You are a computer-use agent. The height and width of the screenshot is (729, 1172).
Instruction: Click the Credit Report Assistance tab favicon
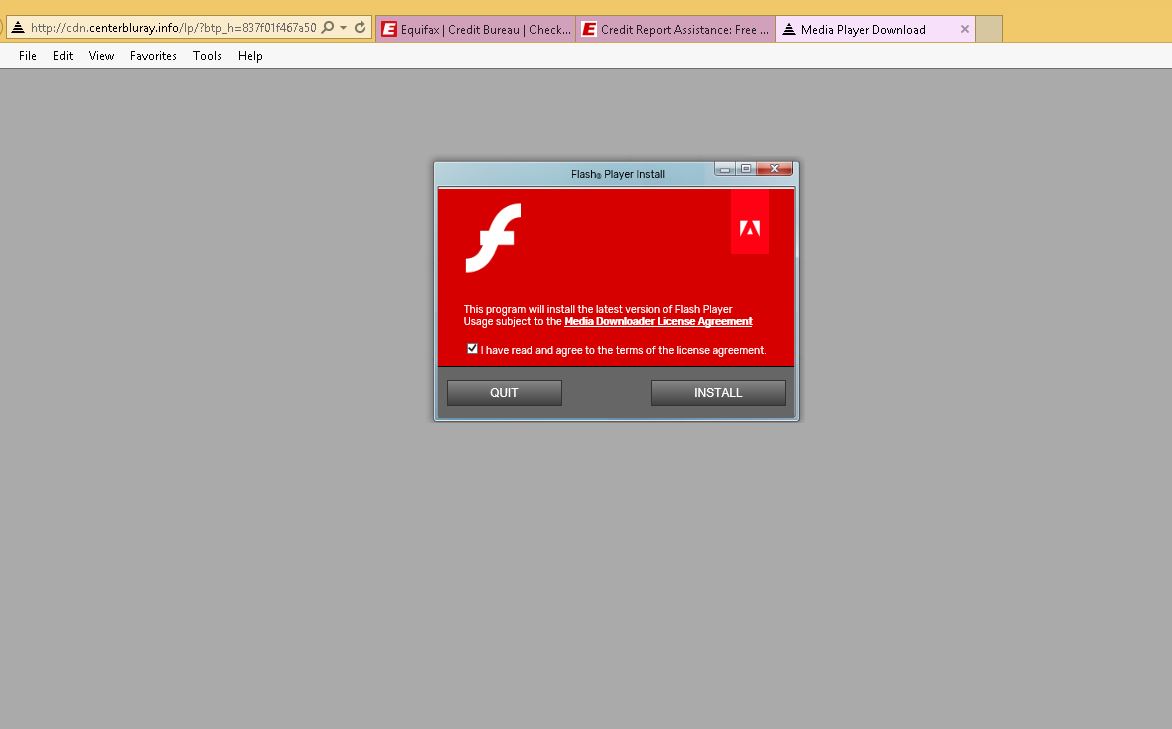pos(589,29)
